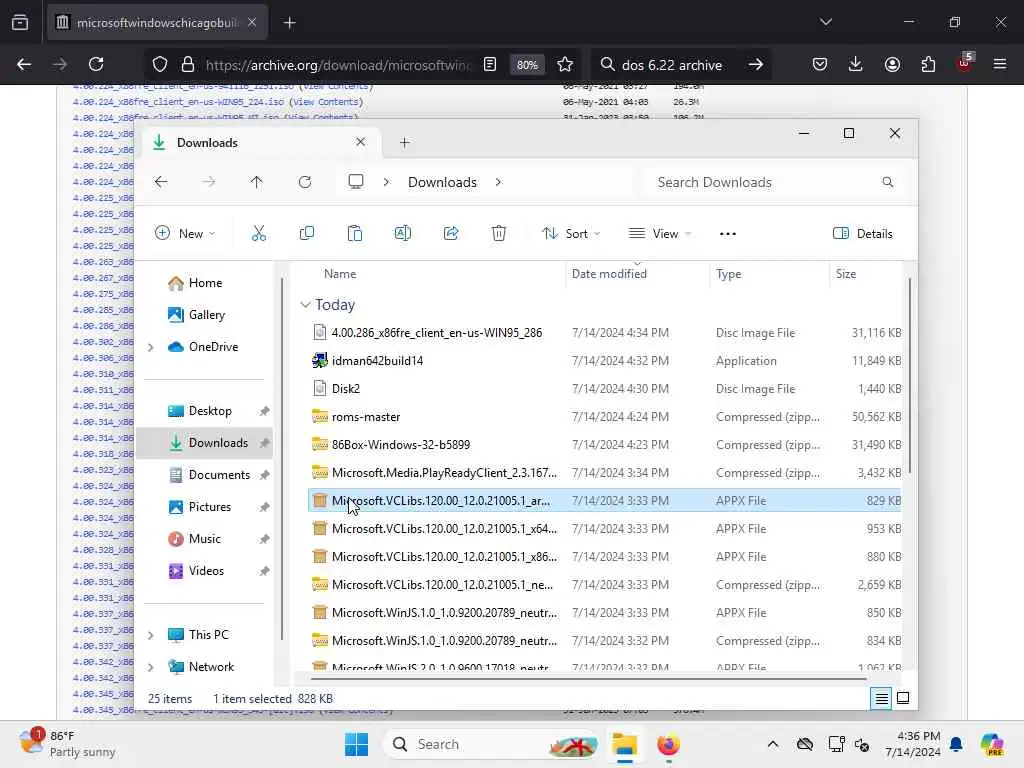The height and width of the screenshot is (768, 1024).
Task: Click the 80% zoom indicator in Firefox
Action: [527, 65]
